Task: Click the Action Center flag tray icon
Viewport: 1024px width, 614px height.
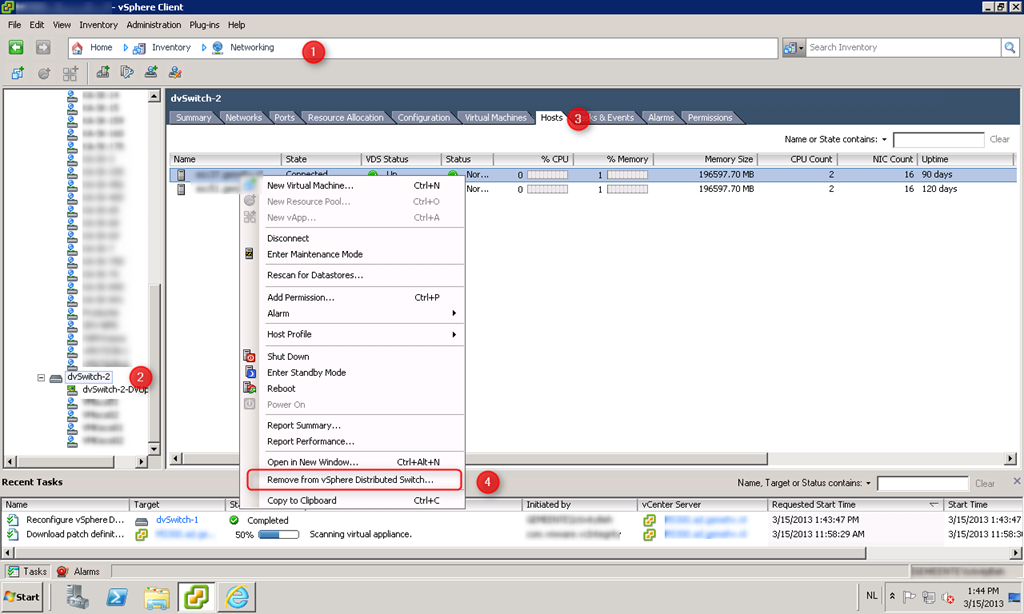Action: (x=909, y=596)
